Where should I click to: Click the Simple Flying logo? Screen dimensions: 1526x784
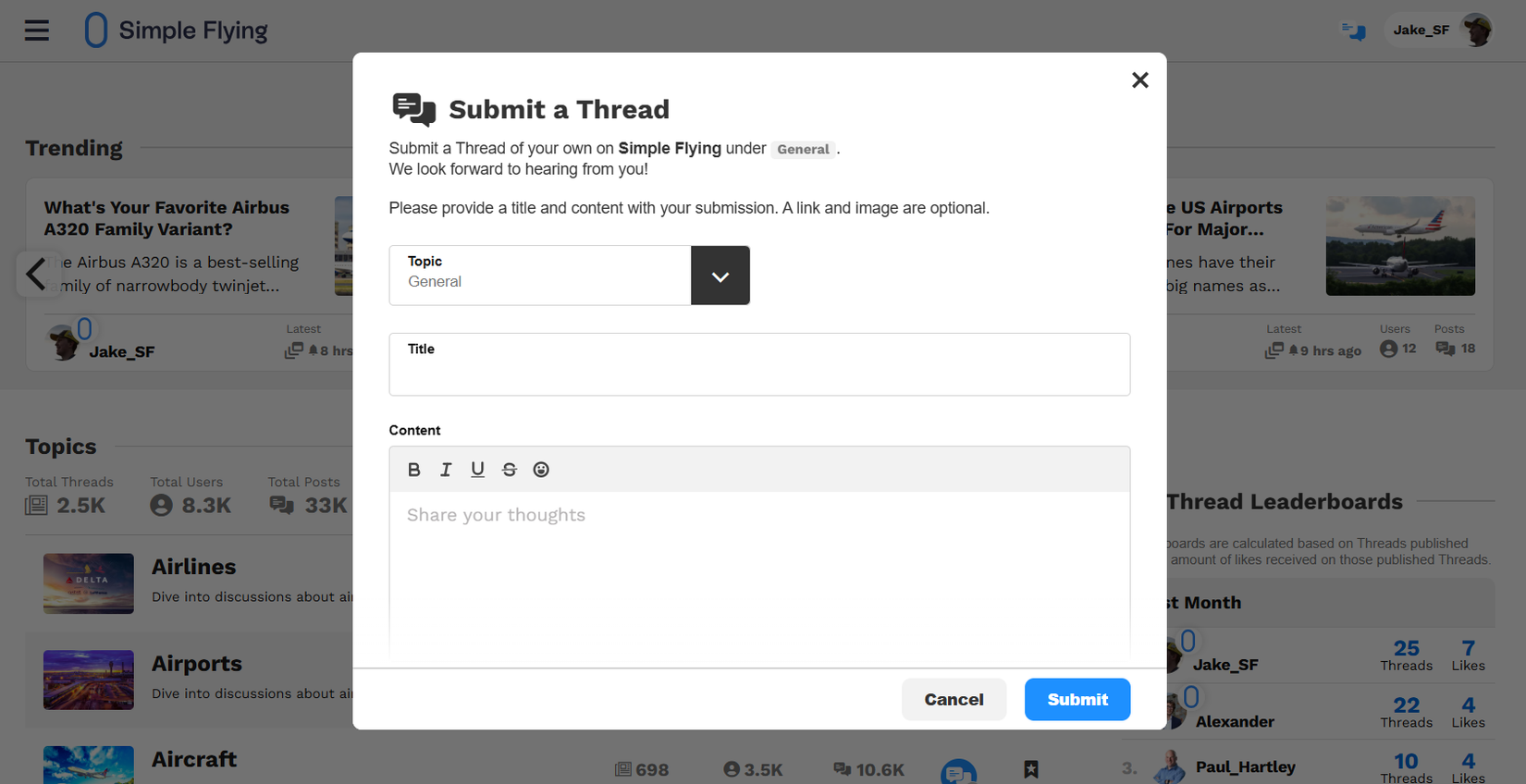(x=176, y=31)
